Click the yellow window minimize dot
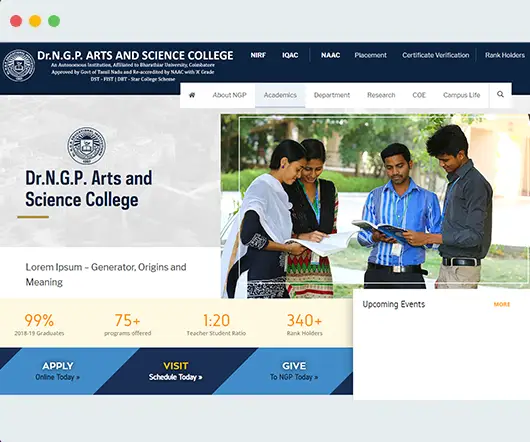 [35, 21]
